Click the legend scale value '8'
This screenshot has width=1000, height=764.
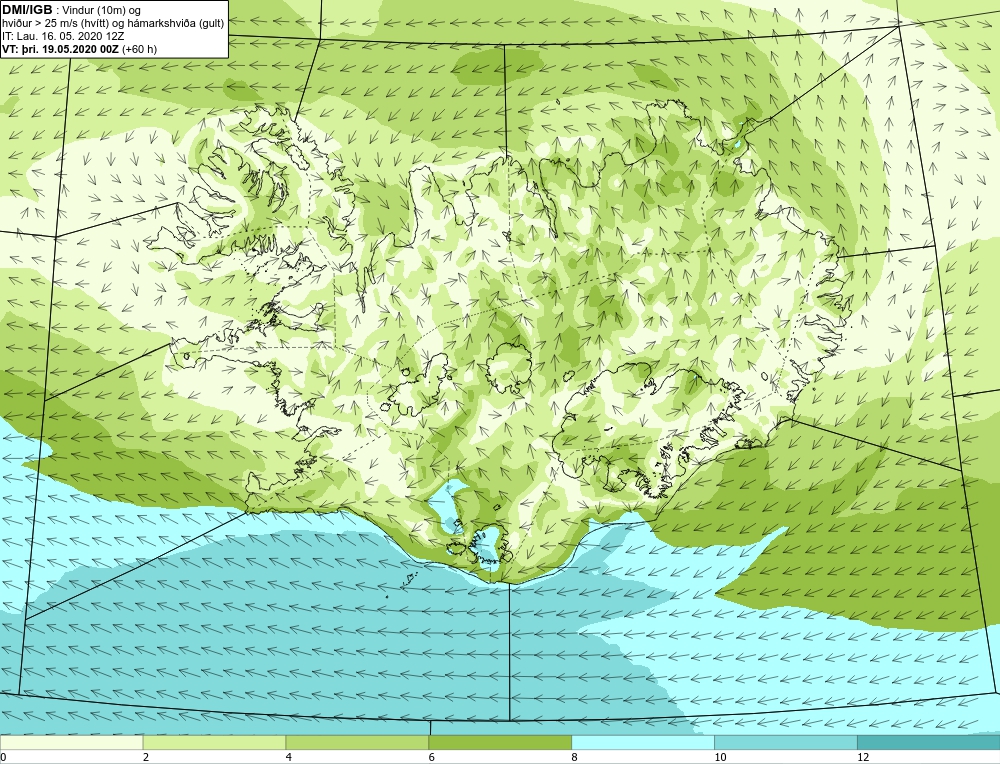[x=575, y=757]
